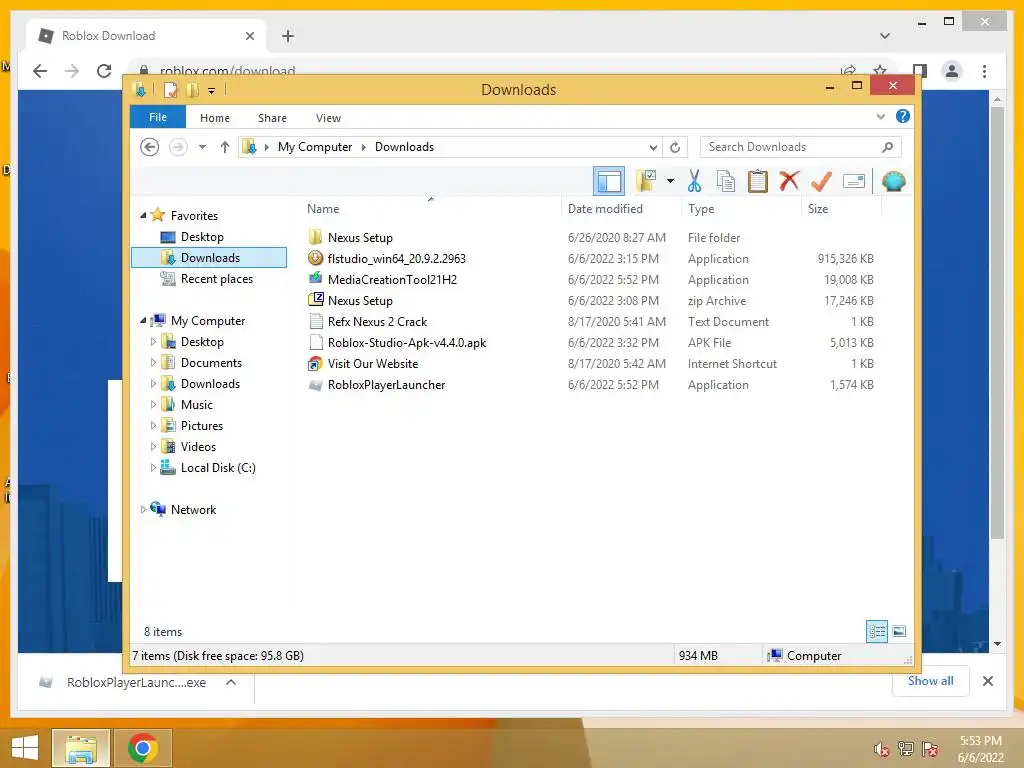
Task: Open RobloxPlayerLauncher download options chevron in Chrome
Action: point(231,682)
